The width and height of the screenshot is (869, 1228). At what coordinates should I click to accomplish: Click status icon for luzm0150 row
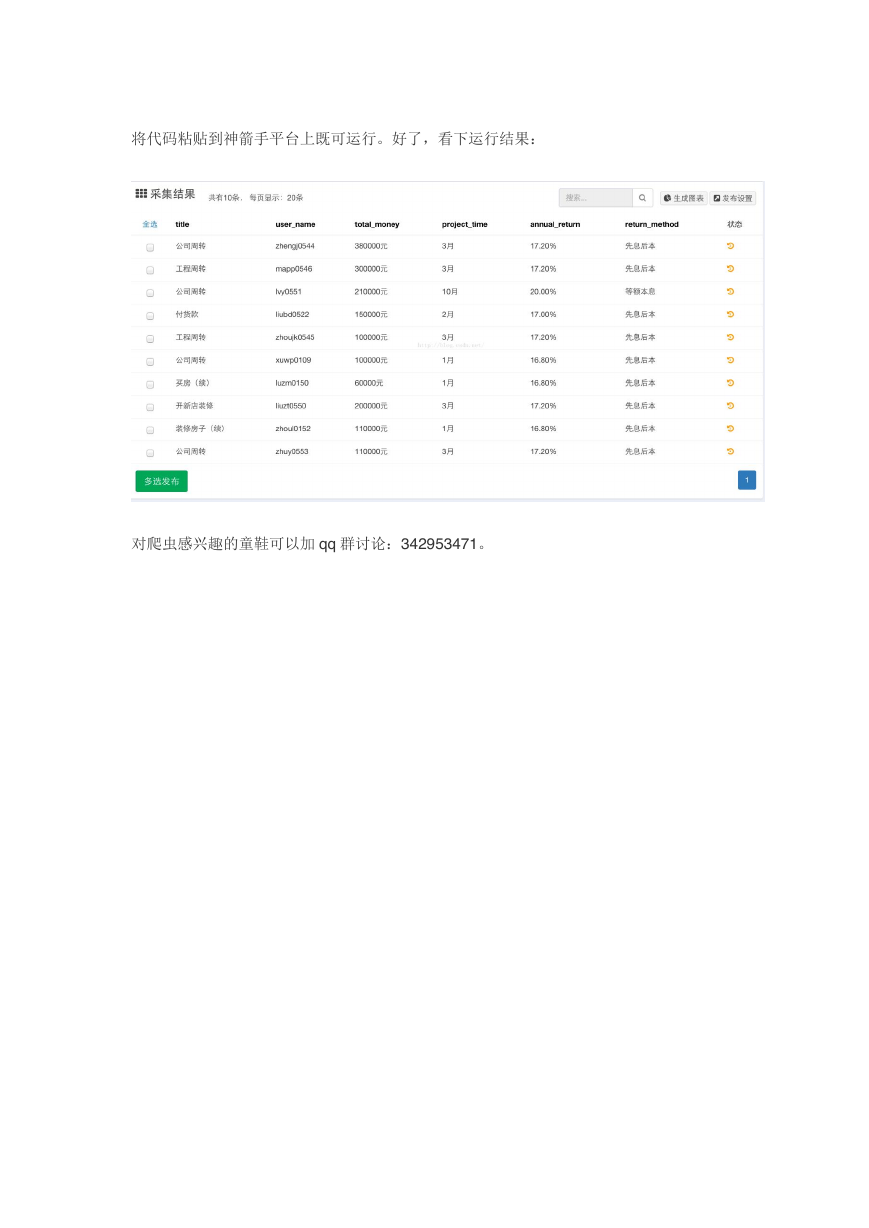730,383
